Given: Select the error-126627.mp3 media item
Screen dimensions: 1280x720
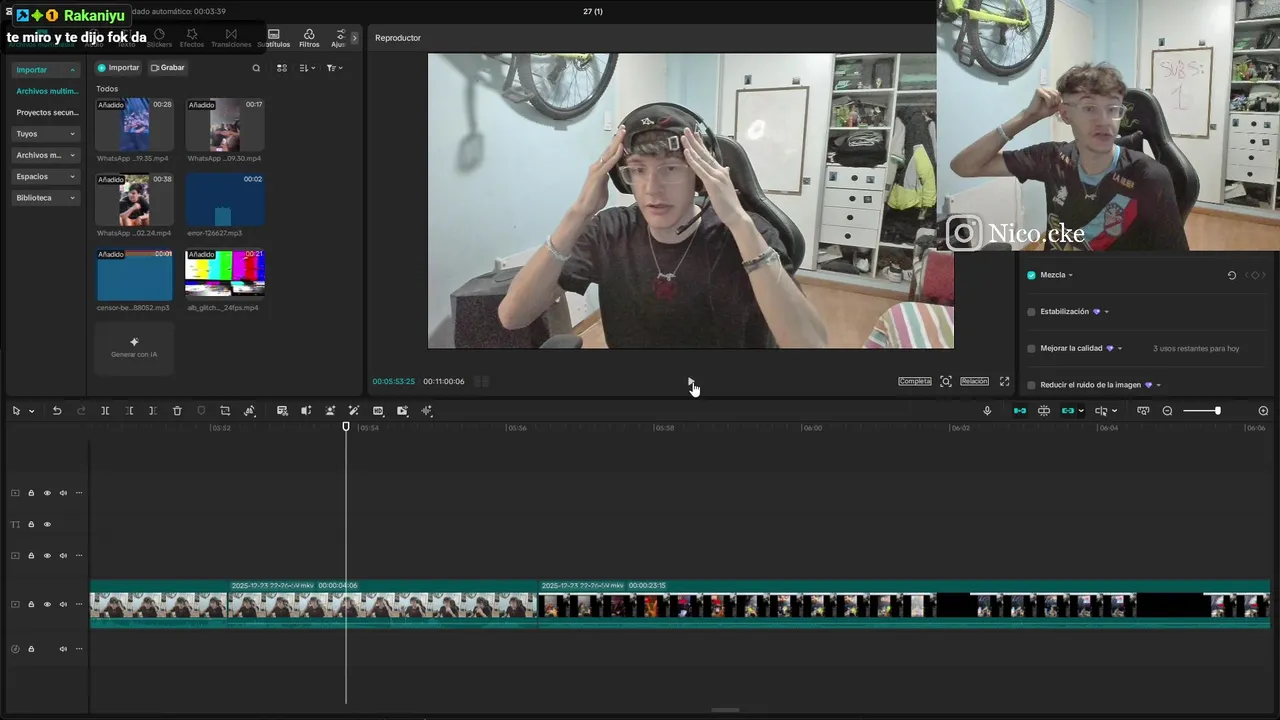Looking at the screenshot, I should click(x=225, y=199).
